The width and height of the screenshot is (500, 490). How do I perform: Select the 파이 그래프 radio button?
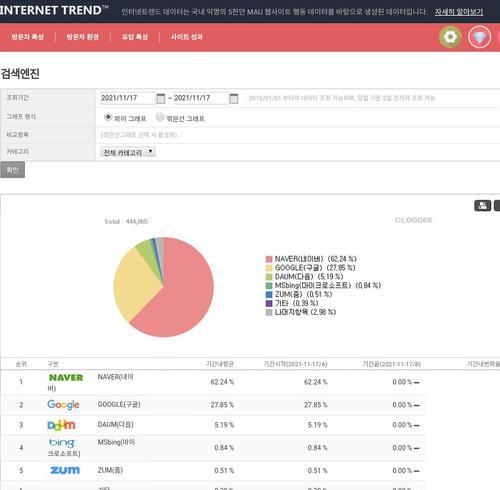tap(108, 117)
